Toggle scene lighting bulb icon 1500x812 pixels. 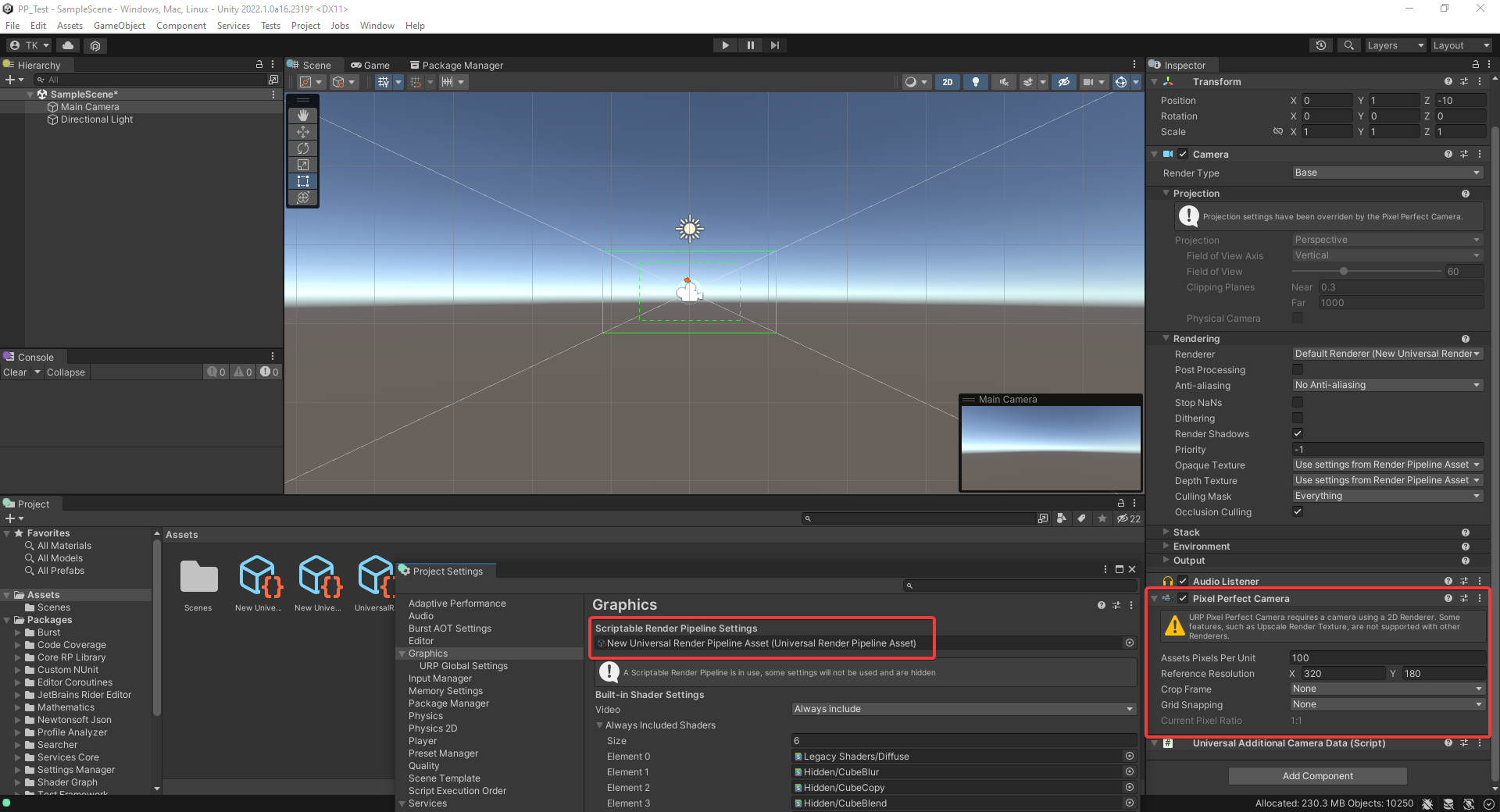pyautogui.click(x=976, y=82)
